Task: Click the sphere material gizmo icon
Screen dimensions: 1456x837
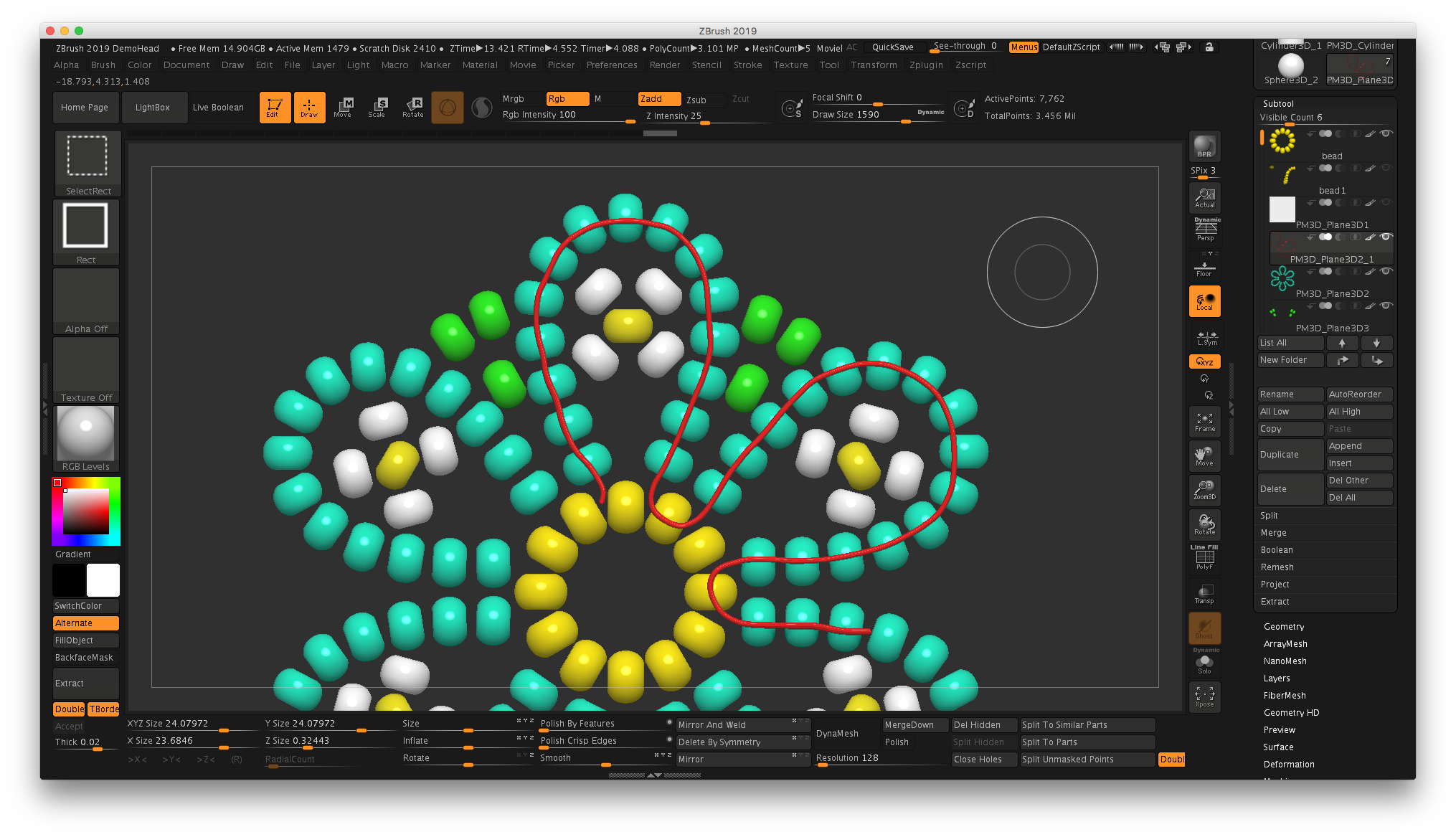Action: click(448, 108)
